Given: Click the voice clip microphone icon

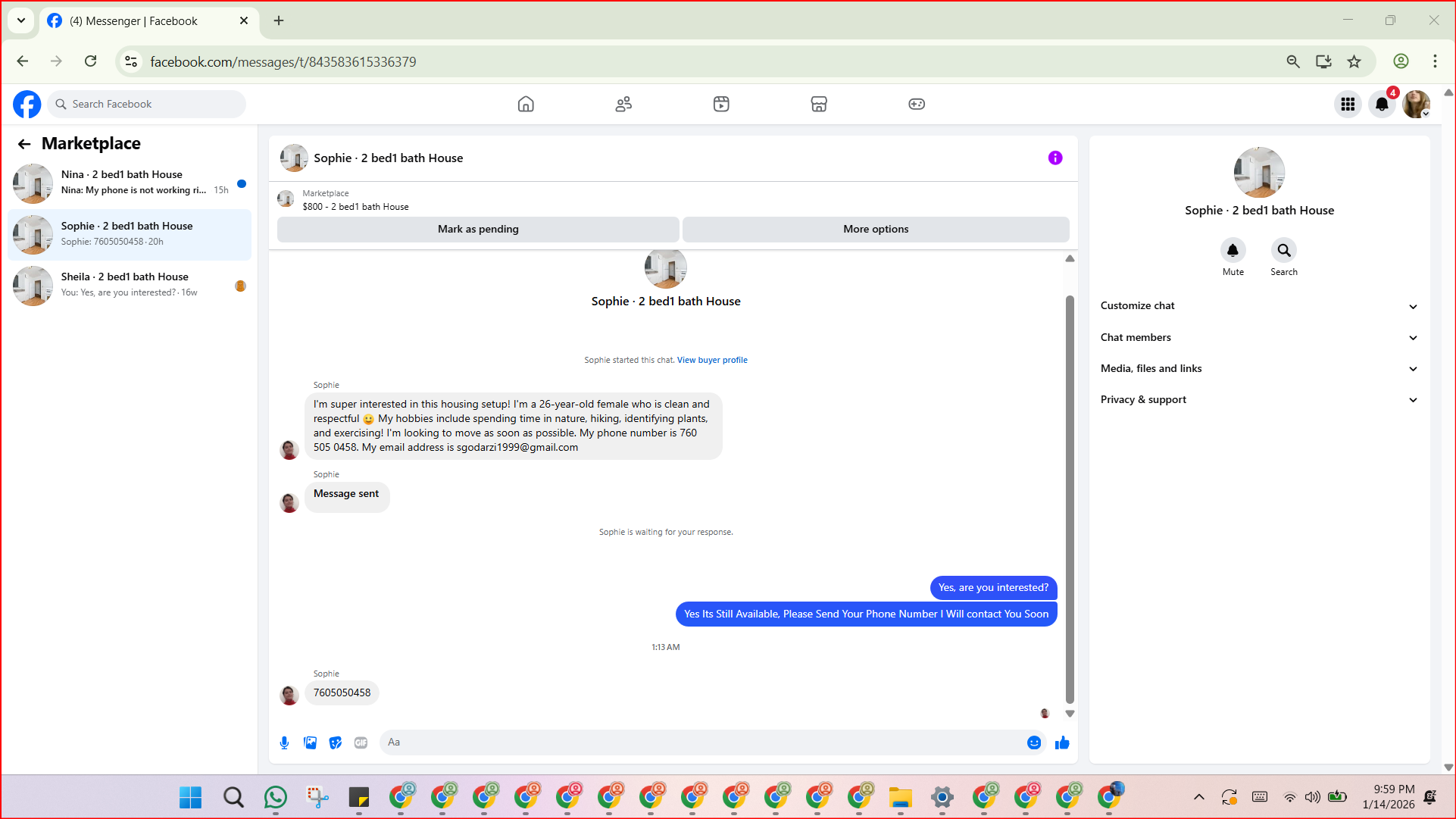Looking at the screenshot, I should pos(284,742).
